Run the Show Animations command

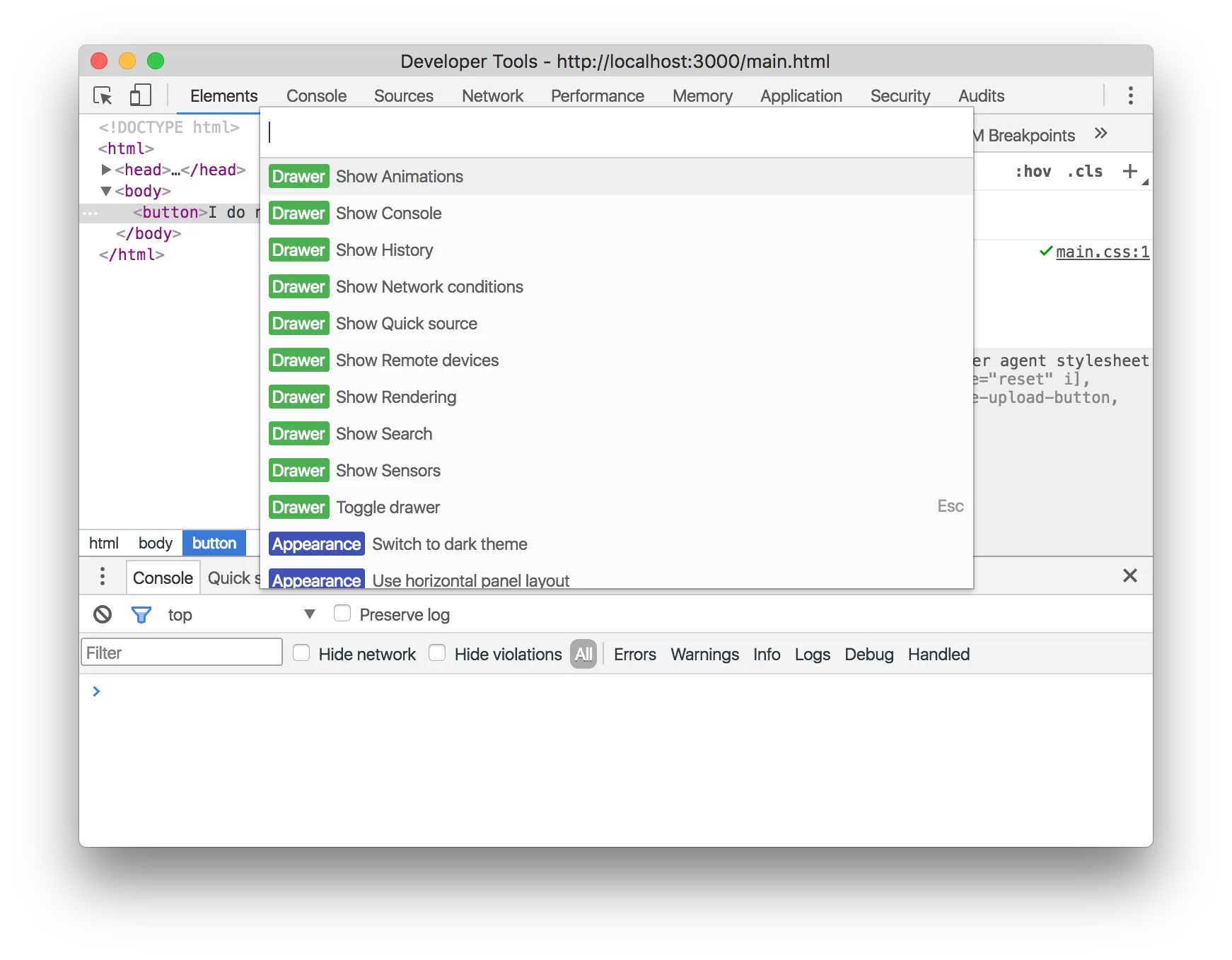coord(617,177)
